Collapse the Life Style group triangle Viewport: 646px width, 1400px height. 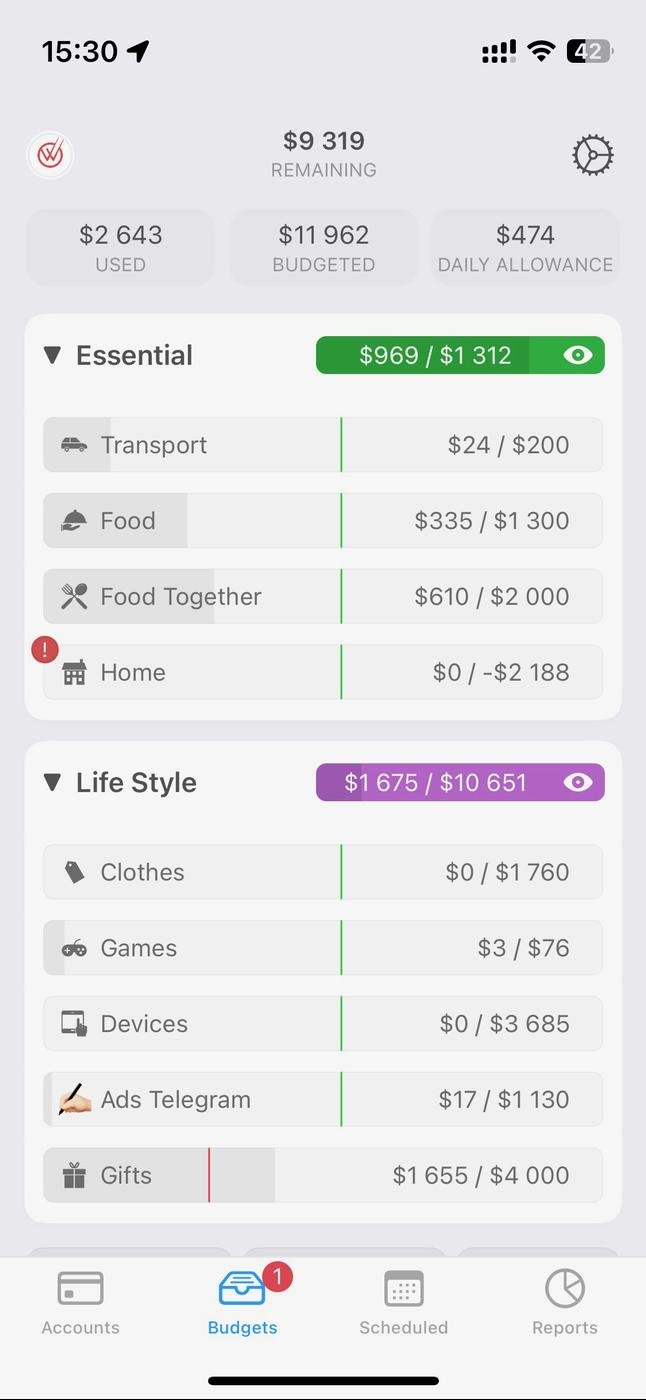[x=53, y=782]
